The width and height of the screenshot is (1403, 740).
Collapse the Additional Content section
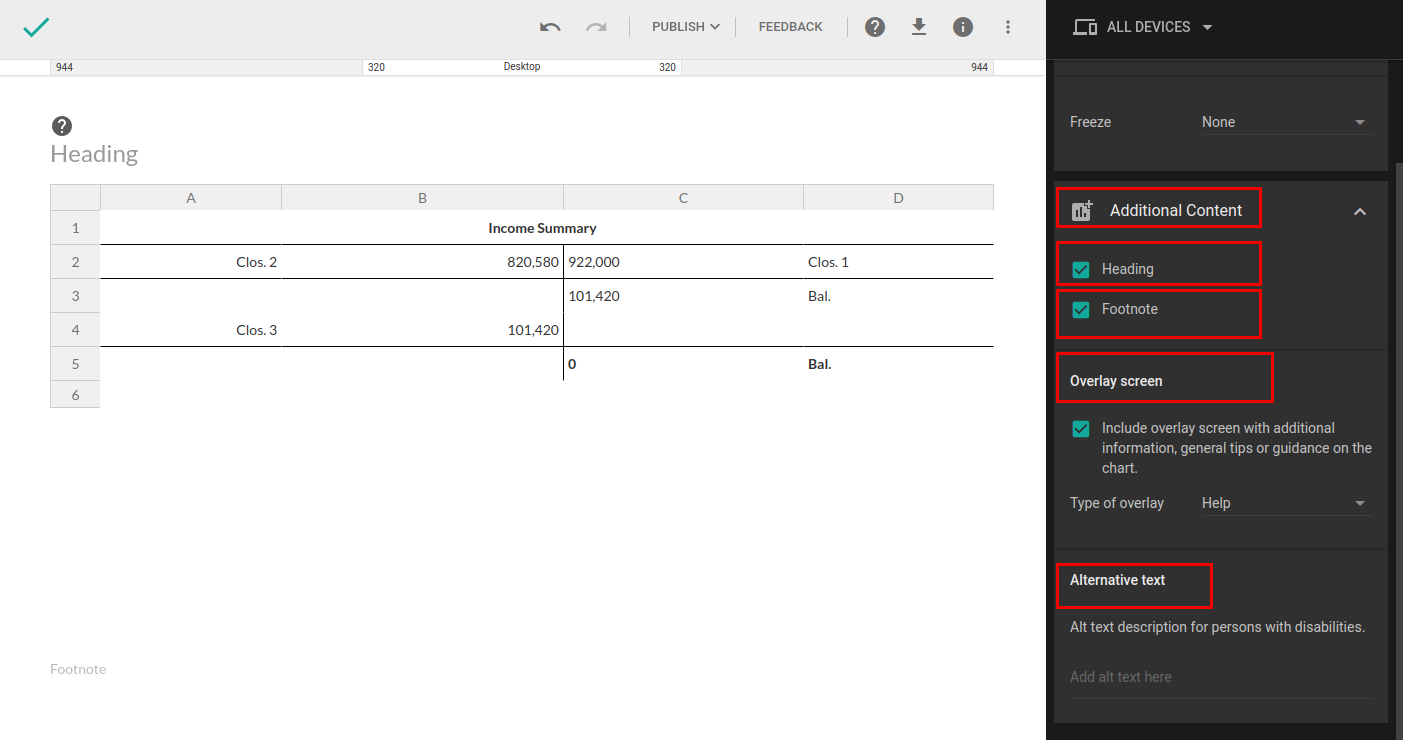coord(1359,211)
